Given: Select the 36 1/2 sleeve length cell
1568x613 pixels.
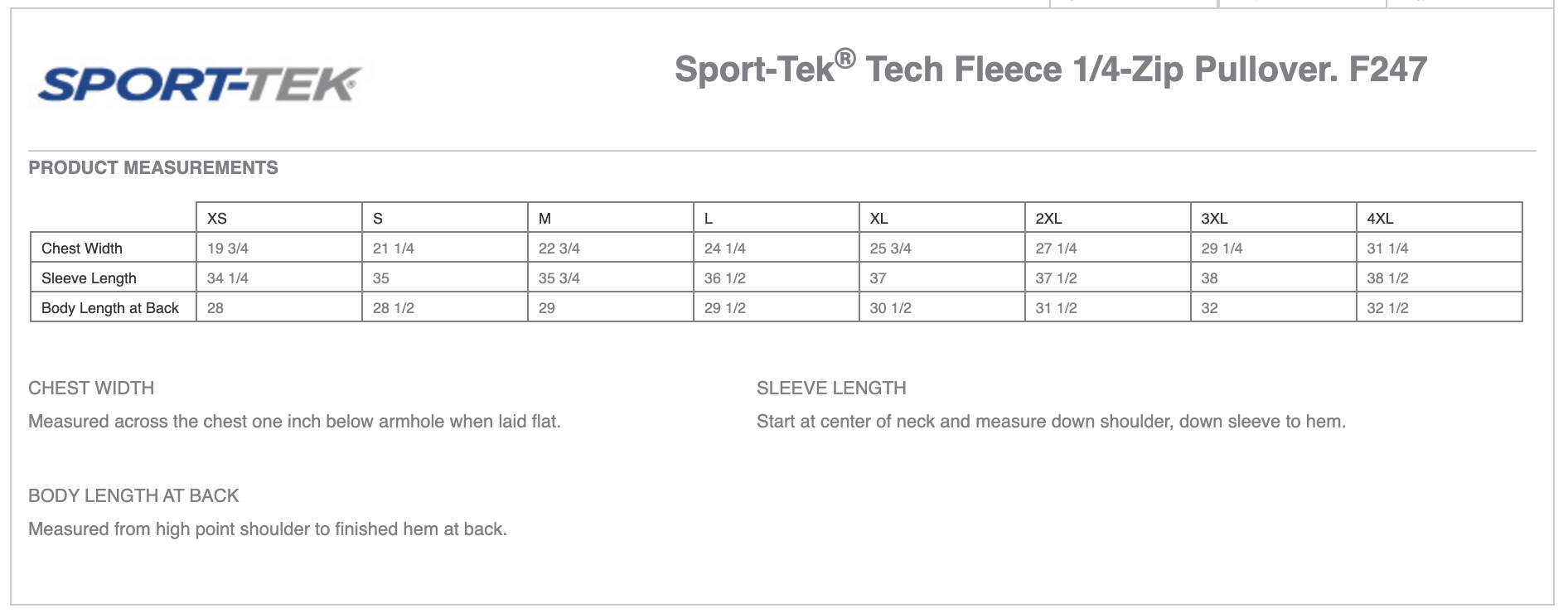Looking at the screenshot, I should click(777, 278).
